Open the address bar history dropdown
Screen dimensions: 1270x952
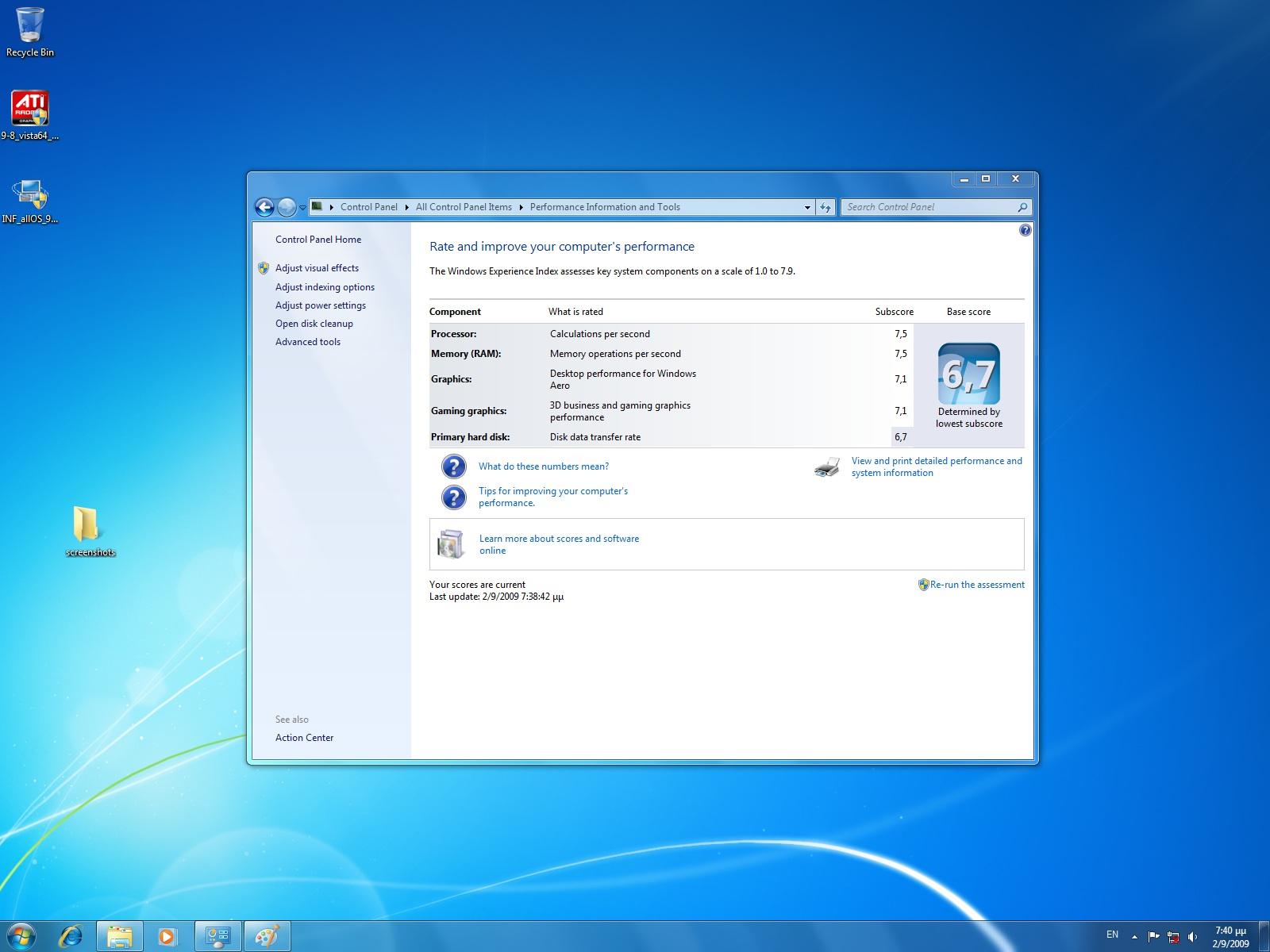tap(807, 207)
